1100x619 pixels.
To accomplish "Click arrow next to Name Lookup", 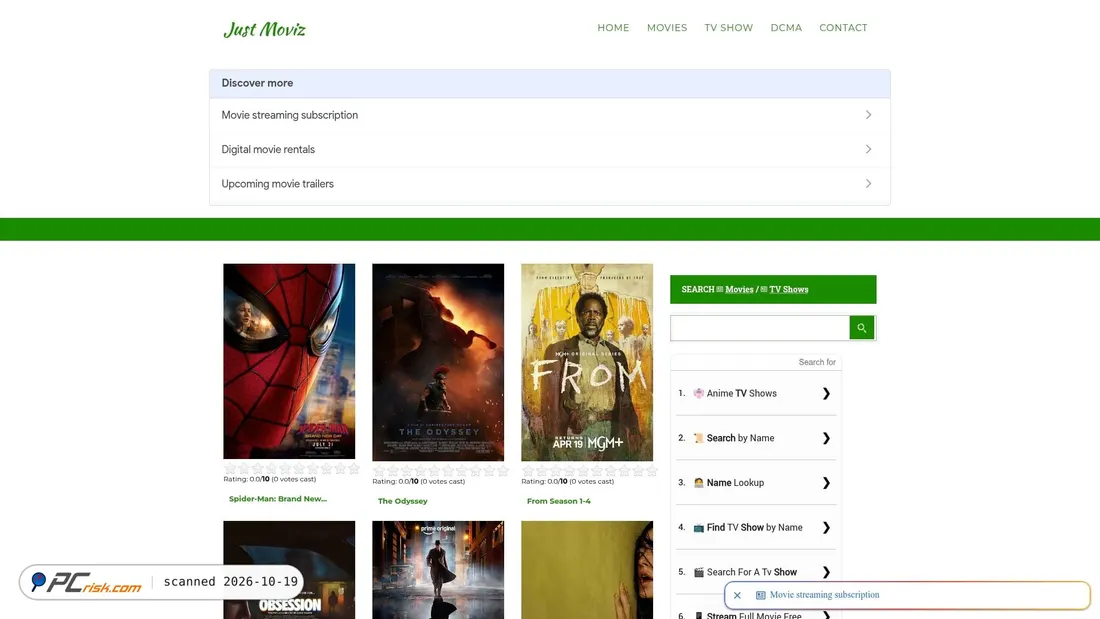I will (x=826, y=483).
